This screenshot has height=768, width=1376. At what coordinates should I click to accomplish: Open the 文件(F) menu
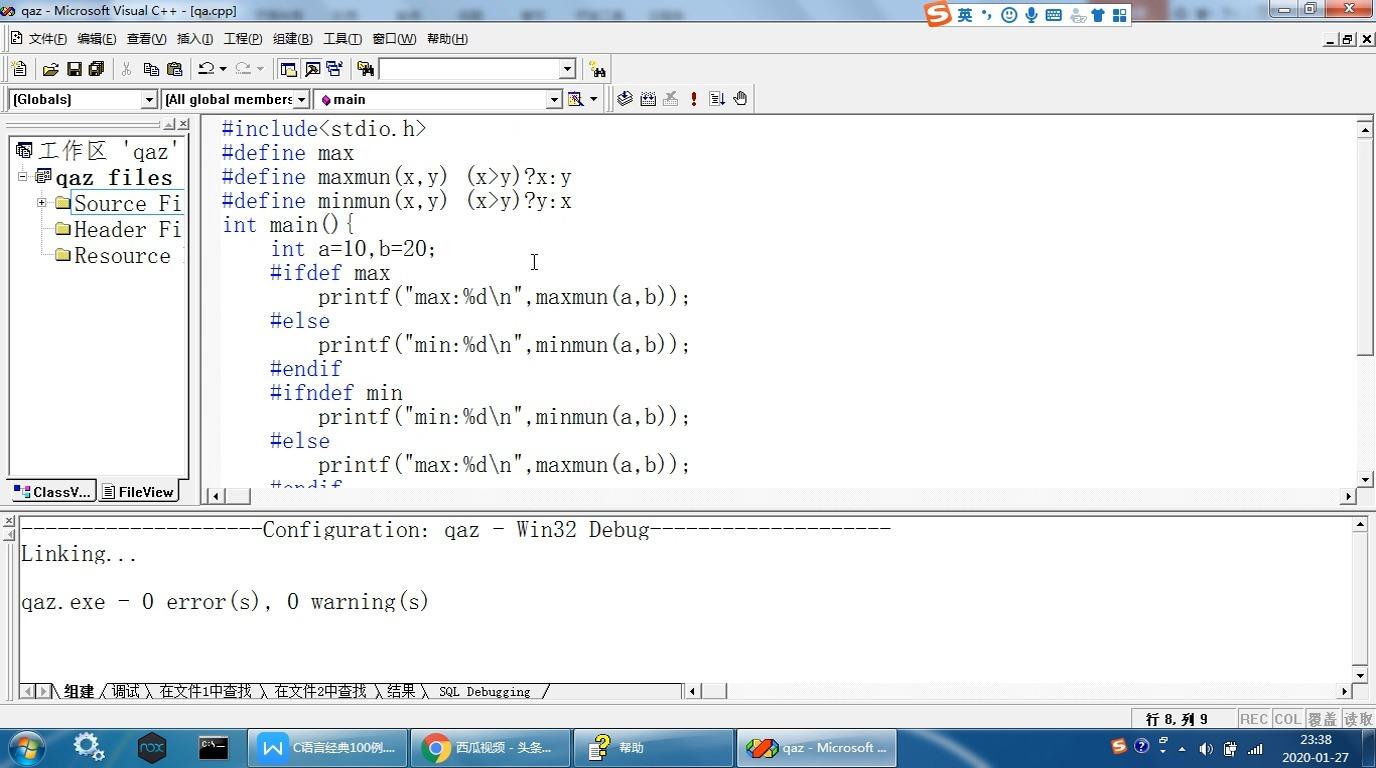[x=48, y=39]
